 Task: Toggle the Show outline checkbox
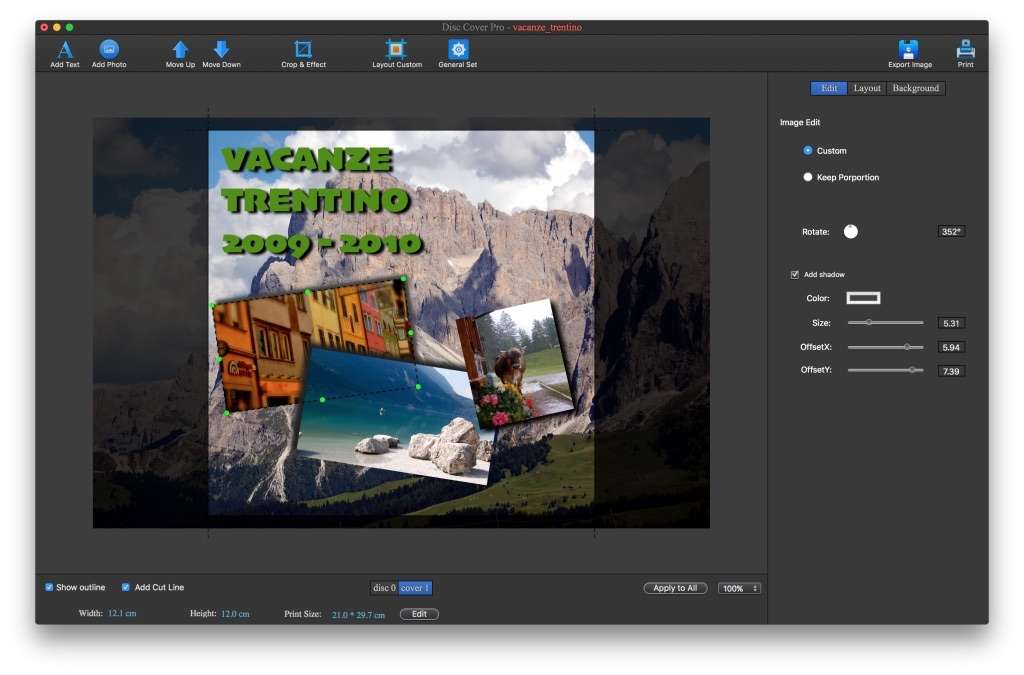(x=50, y=587)
